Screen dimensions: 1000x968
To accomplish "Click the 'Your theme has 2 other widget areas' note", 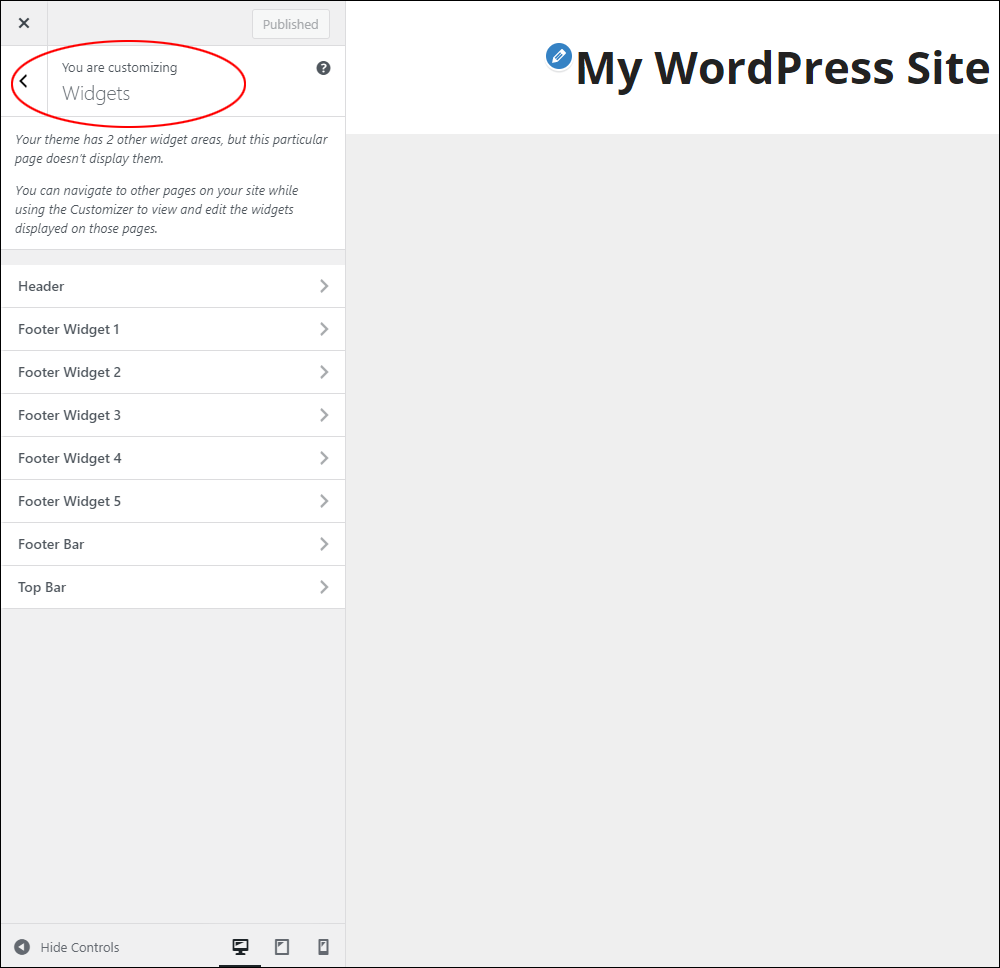I will coord(171,149).
